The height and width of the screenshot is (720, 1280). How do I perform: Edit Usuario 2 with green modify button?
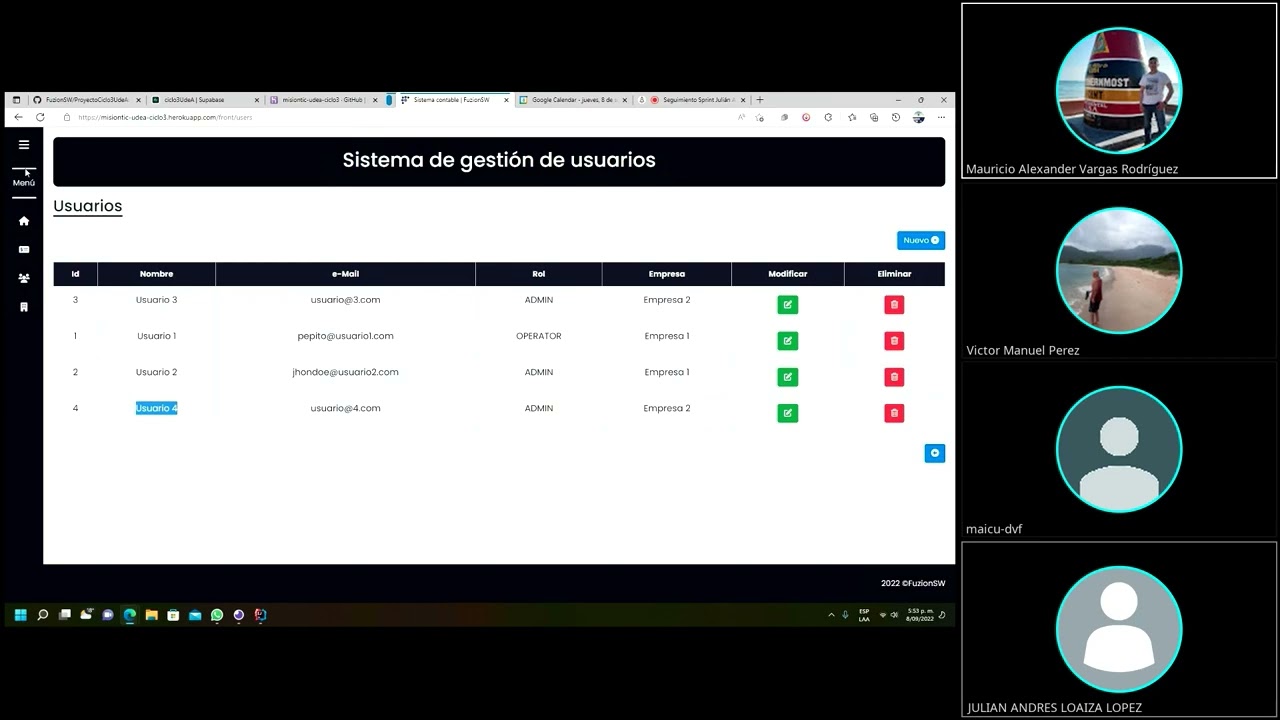point(788,377)
